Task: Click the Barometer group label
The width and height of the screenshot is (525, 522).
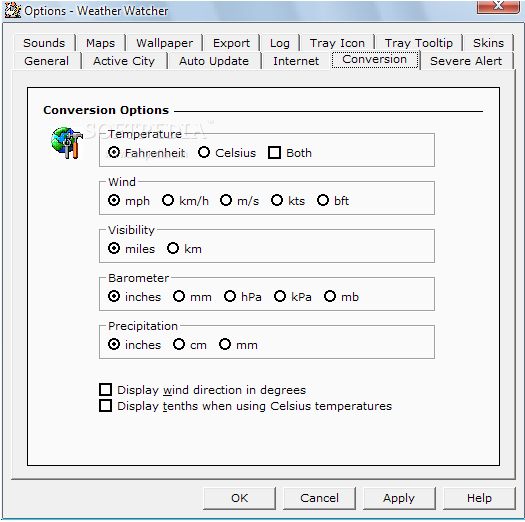Action: (139, 278)
